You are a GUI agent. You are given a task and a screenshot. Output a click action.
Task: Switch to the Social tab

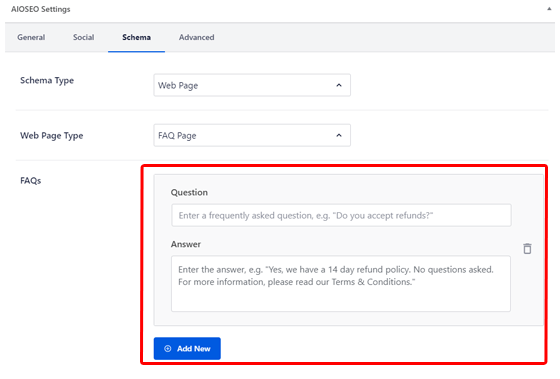point(84,37)
